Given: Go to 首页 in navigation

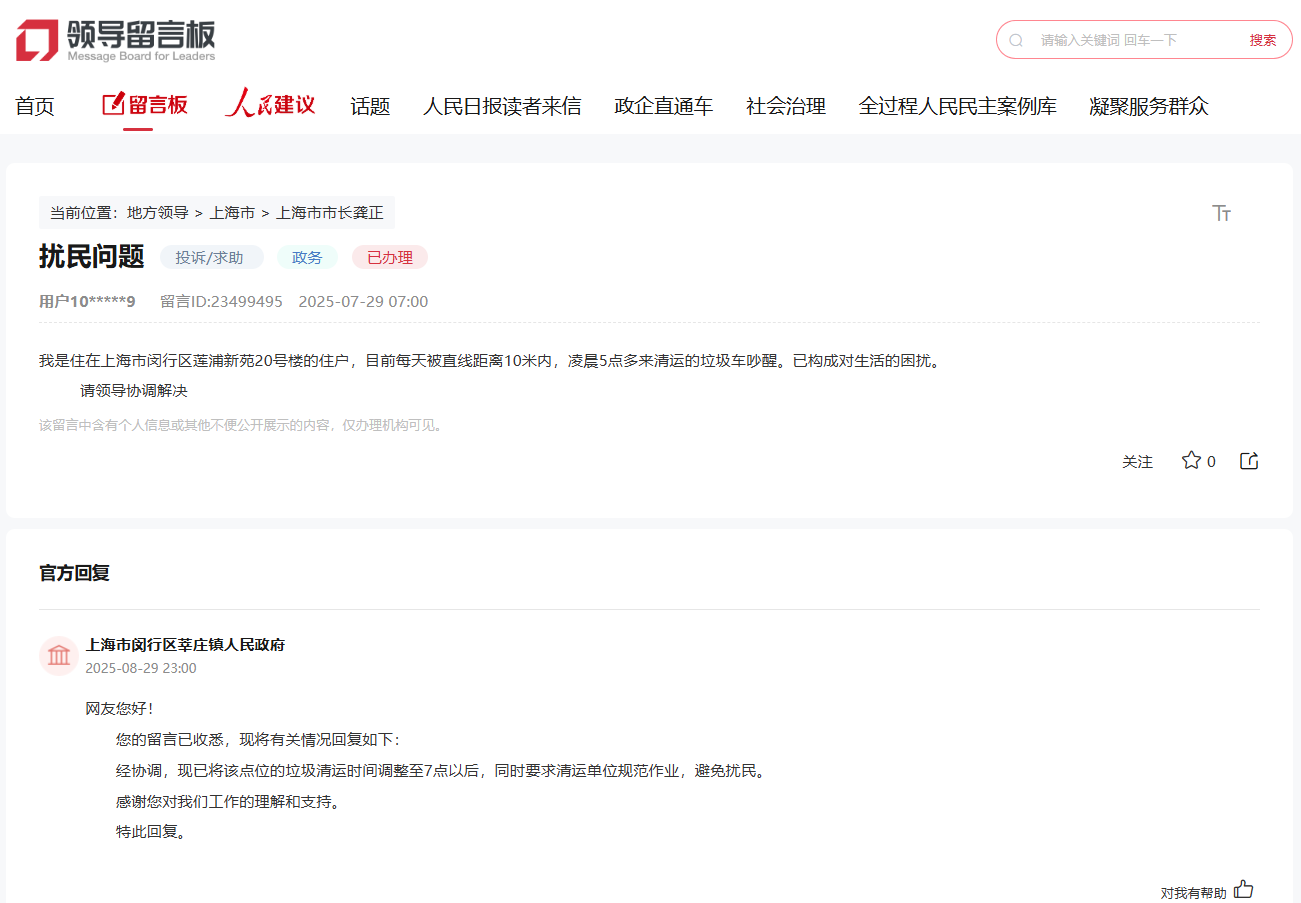Looking at the screenshot, I should pos(35,106).
